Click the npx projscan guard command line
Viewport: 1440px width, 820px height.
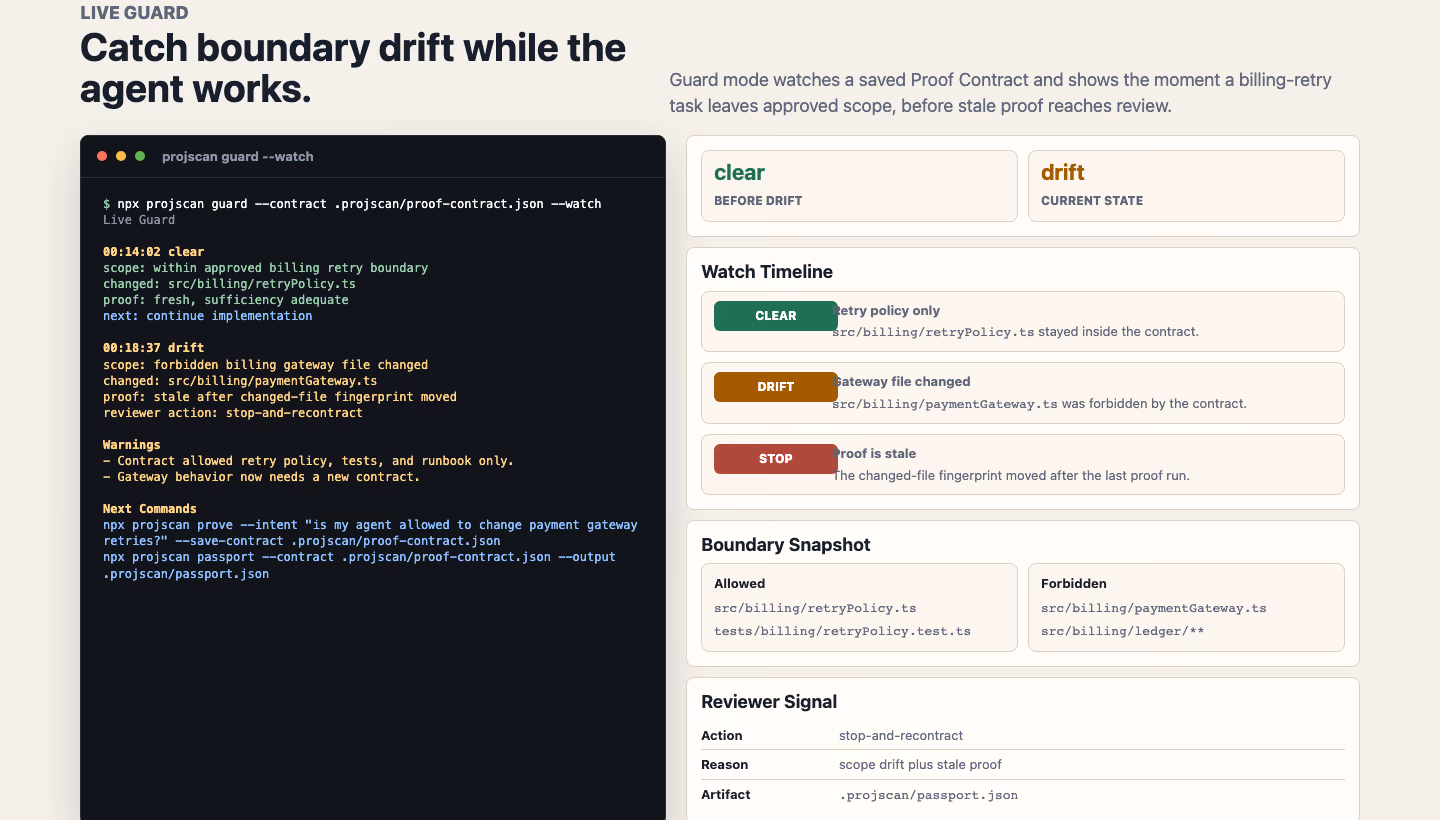click(352, 204)
